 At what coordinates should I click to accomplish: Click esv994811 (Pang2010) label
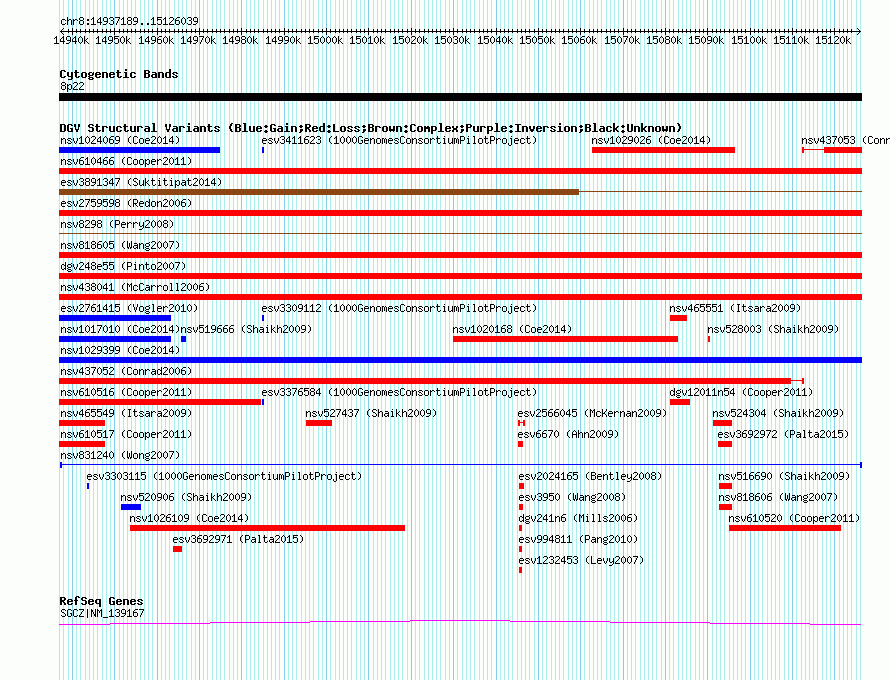click(578, 539)
